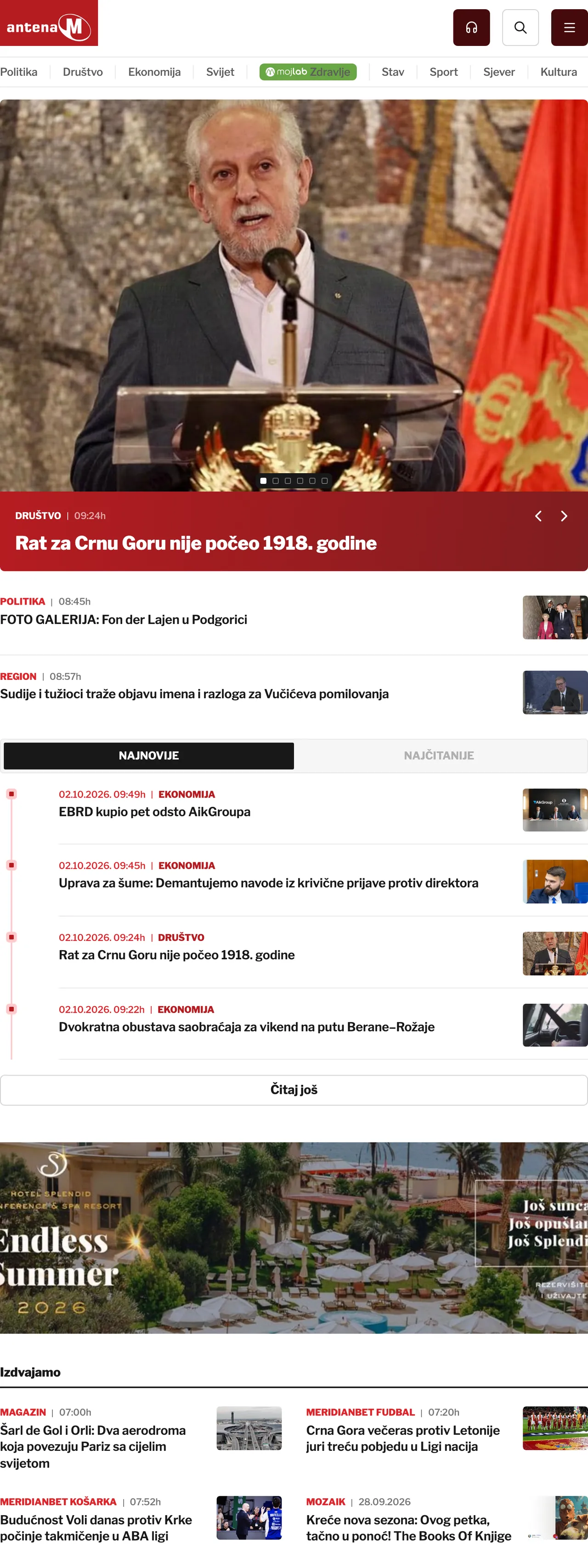Open the Kultura section
The width and height of the screenshot is (588, 1568).
pyautogui.click(x=559, y=72)
